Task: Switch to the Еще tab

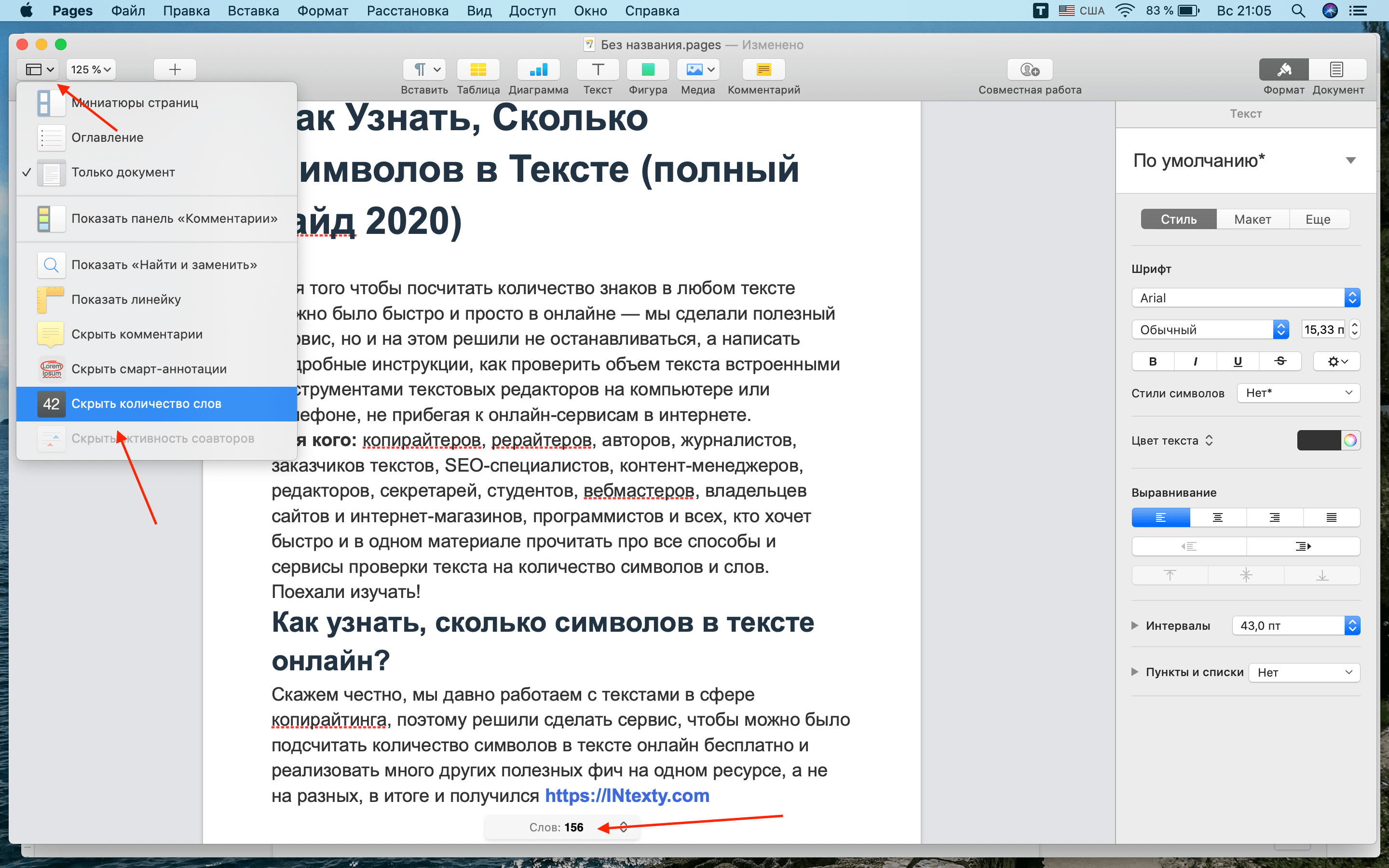Action: click(1319, 219)
